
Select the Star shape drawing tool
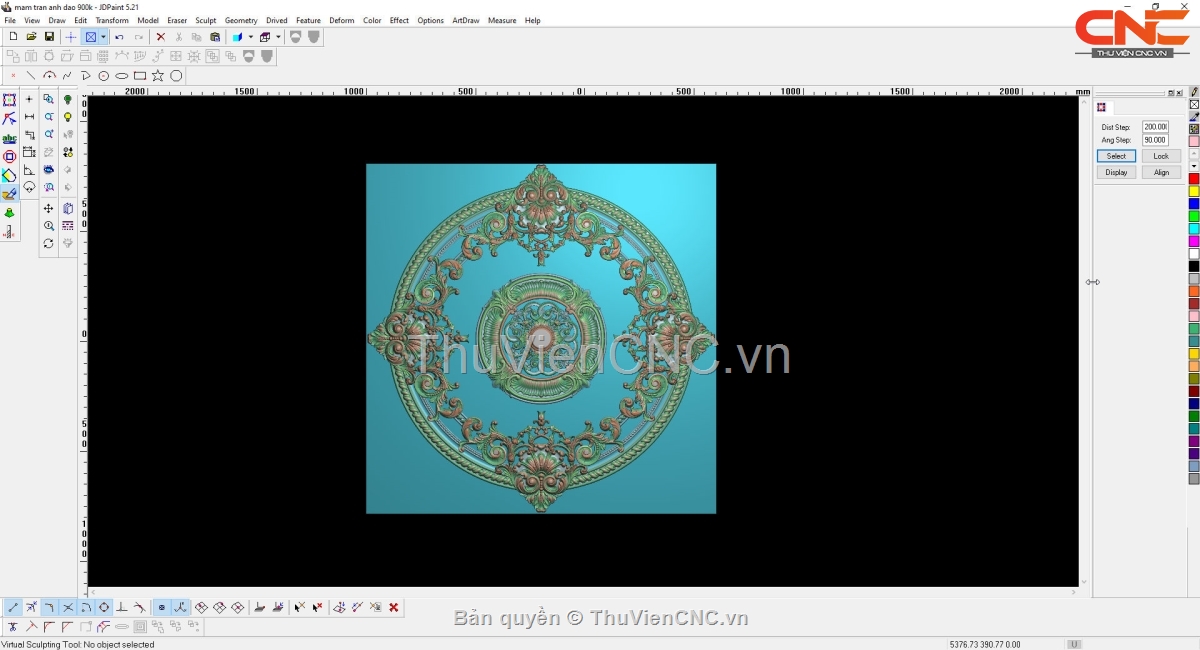[158, 76]
